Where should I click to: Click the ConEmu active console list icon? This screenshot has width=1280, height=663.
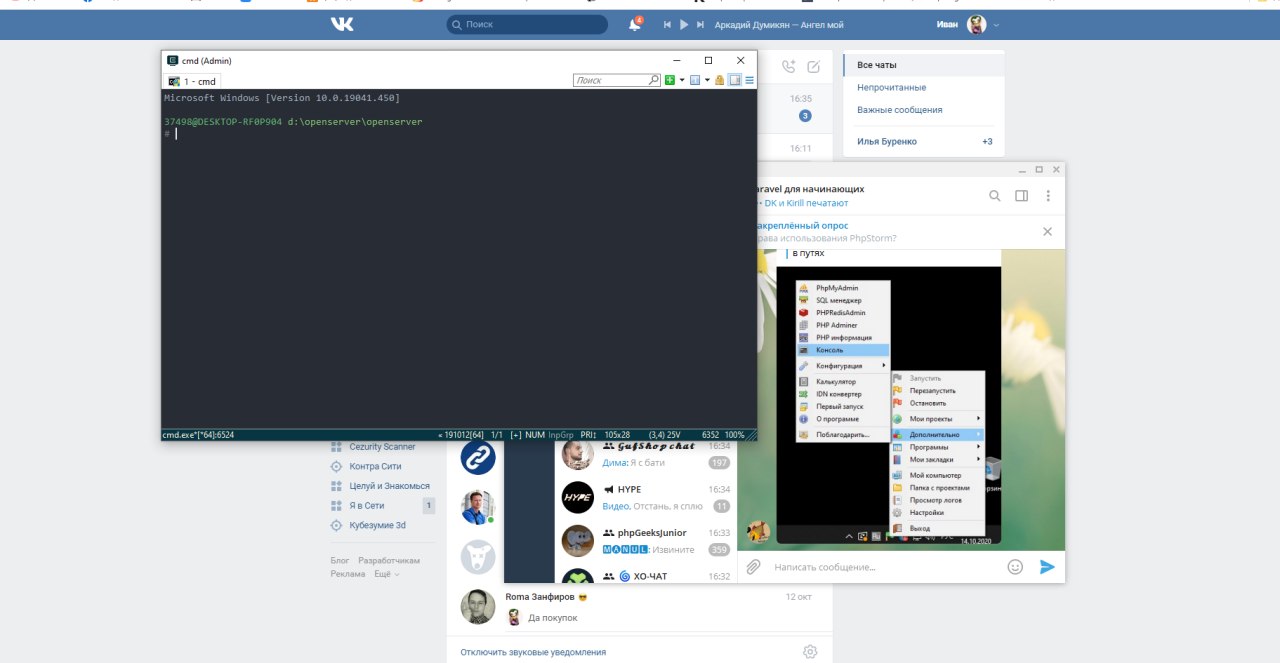[695, 80]
